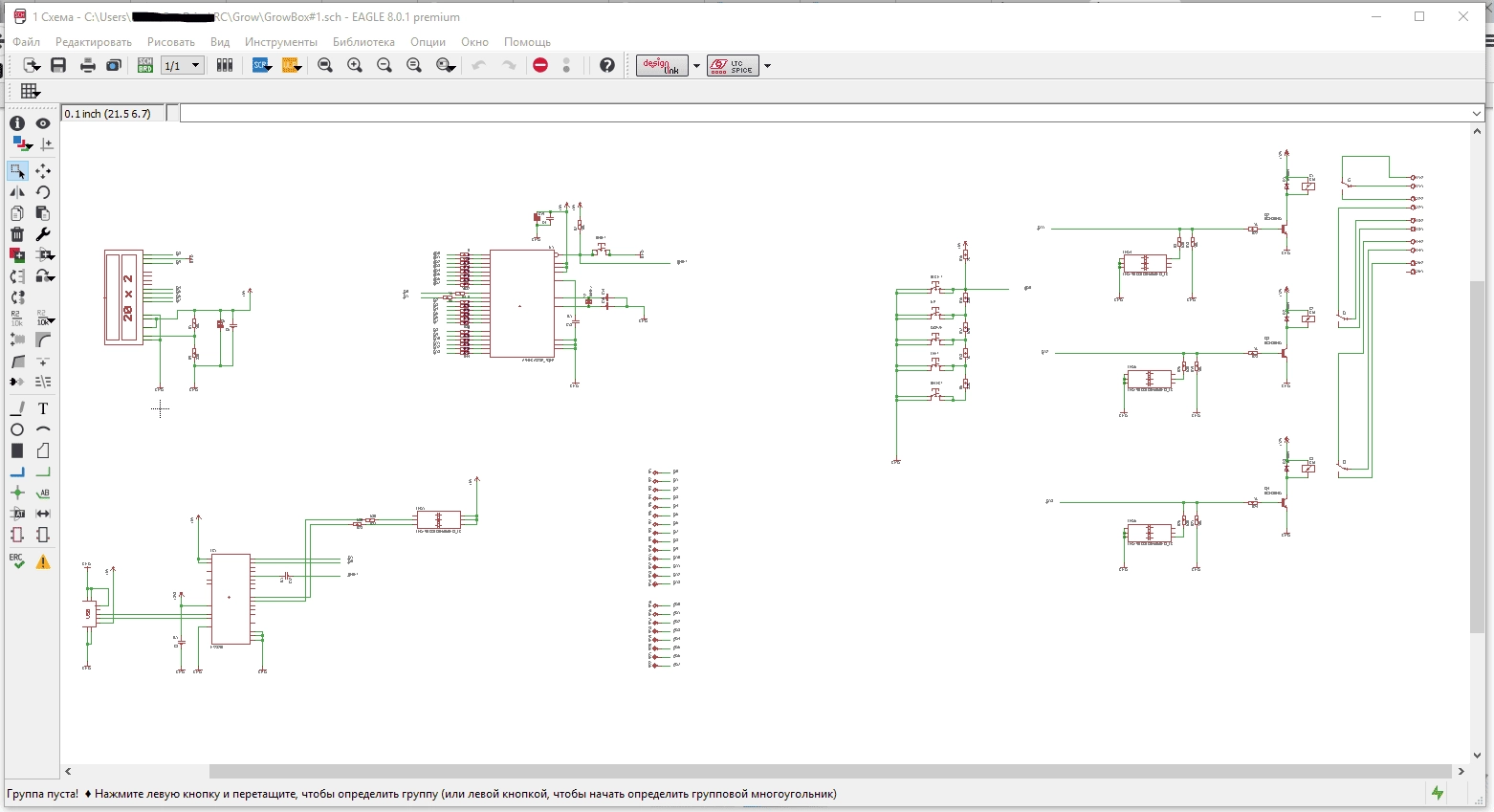Click the Zoom in icon
This screenshot has height=812, width=1494.
[x=355, y=65]
